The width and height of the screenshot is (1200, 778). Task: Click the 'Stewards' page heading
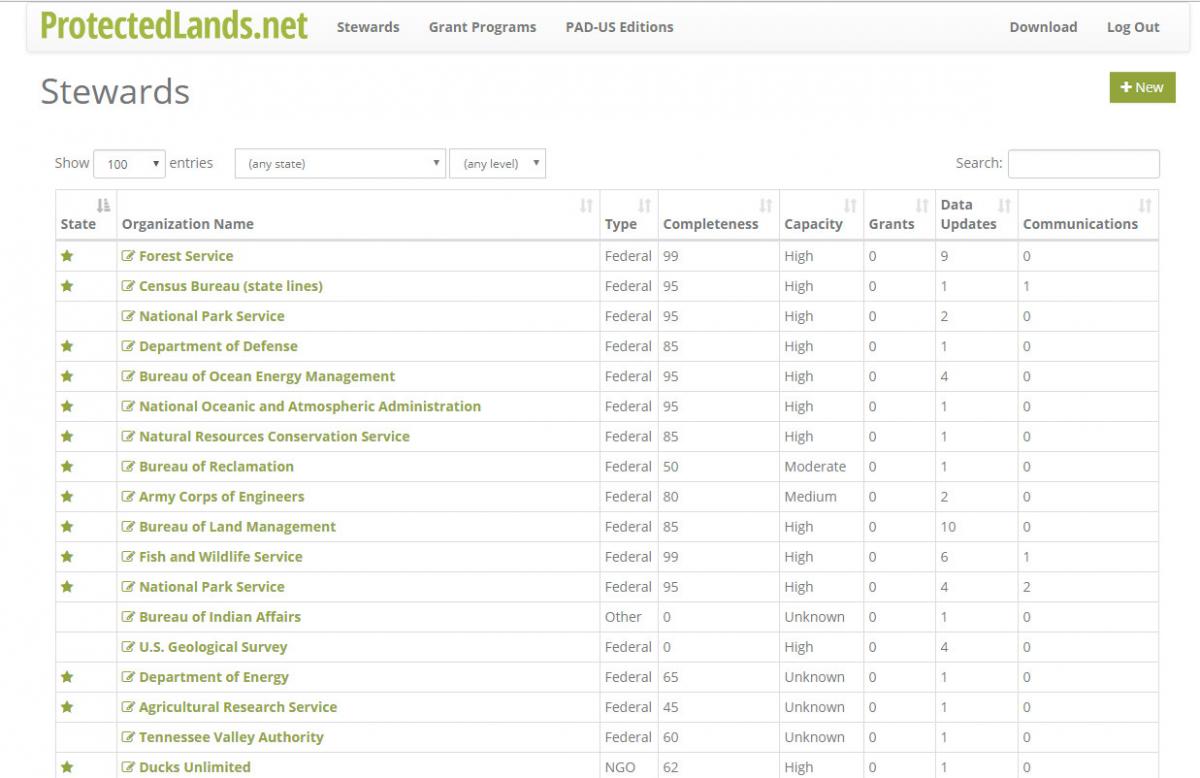click(115, 92)
